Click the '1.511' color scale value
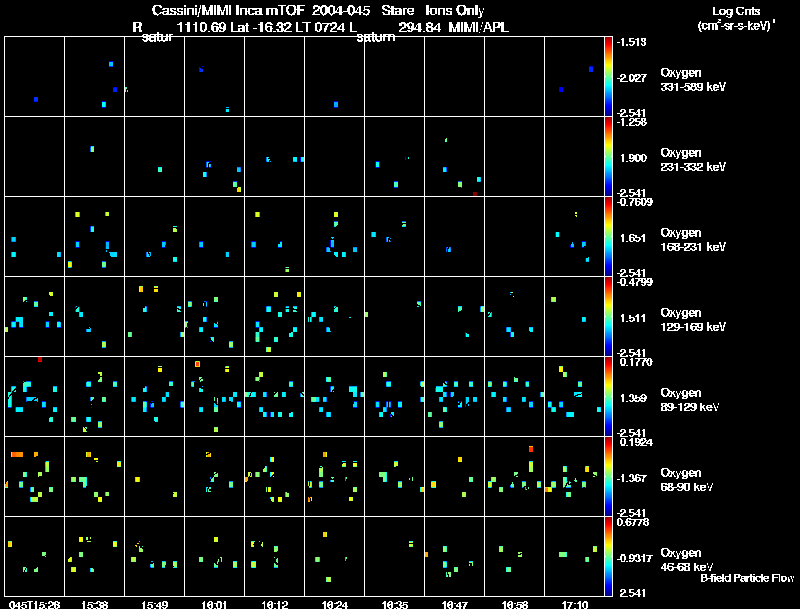800x609 pixels. point(633,318)
